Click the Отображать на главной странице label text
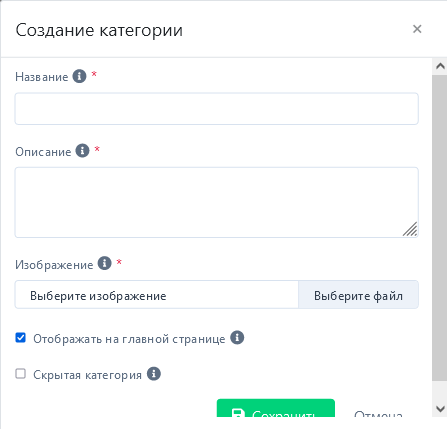447x429 pixels. (x=129, y=339)
